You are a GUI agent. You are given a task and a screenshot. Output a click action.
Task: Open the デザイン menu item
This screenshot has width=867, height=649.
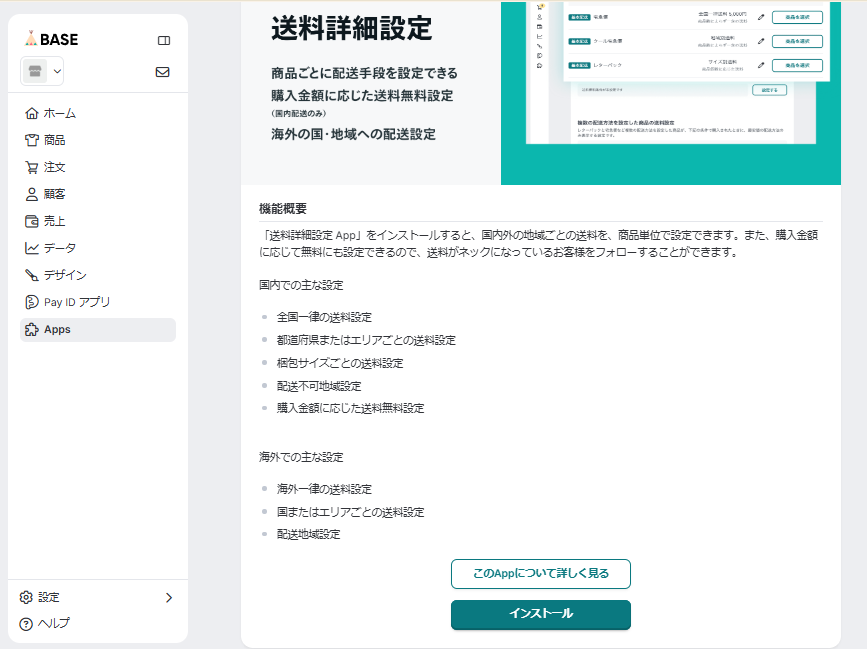point(64,275)
